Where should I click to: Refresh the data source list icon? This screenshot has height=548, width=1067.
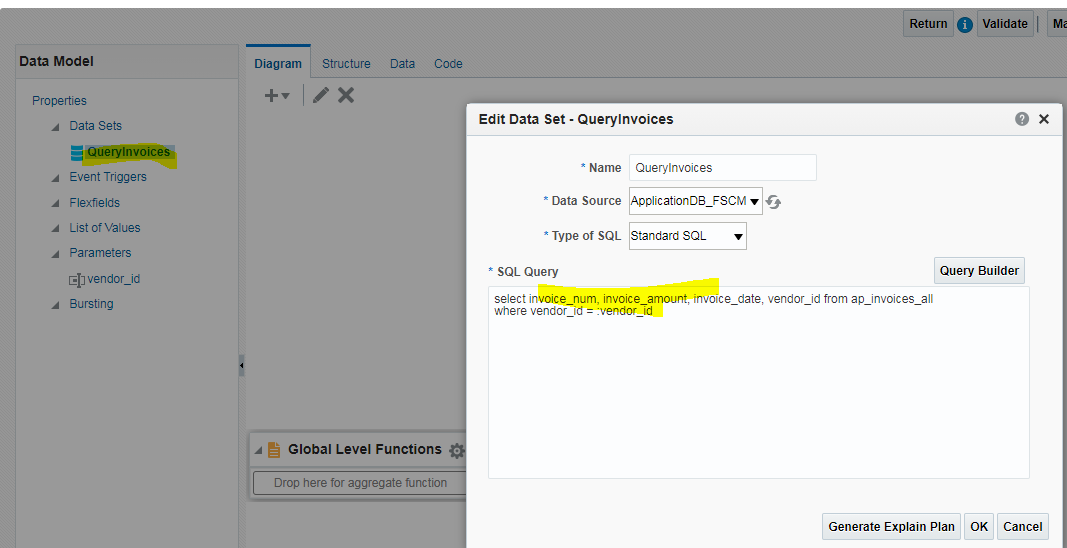tap(774, 202)
